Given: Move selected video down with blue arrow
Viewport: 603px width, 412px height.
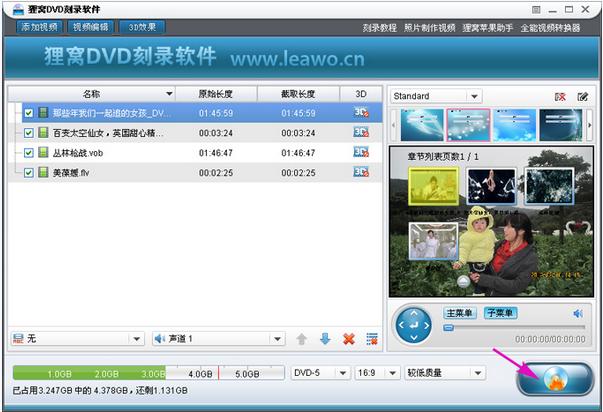Looking at the screenshot, I should click(x=325, y=339).
